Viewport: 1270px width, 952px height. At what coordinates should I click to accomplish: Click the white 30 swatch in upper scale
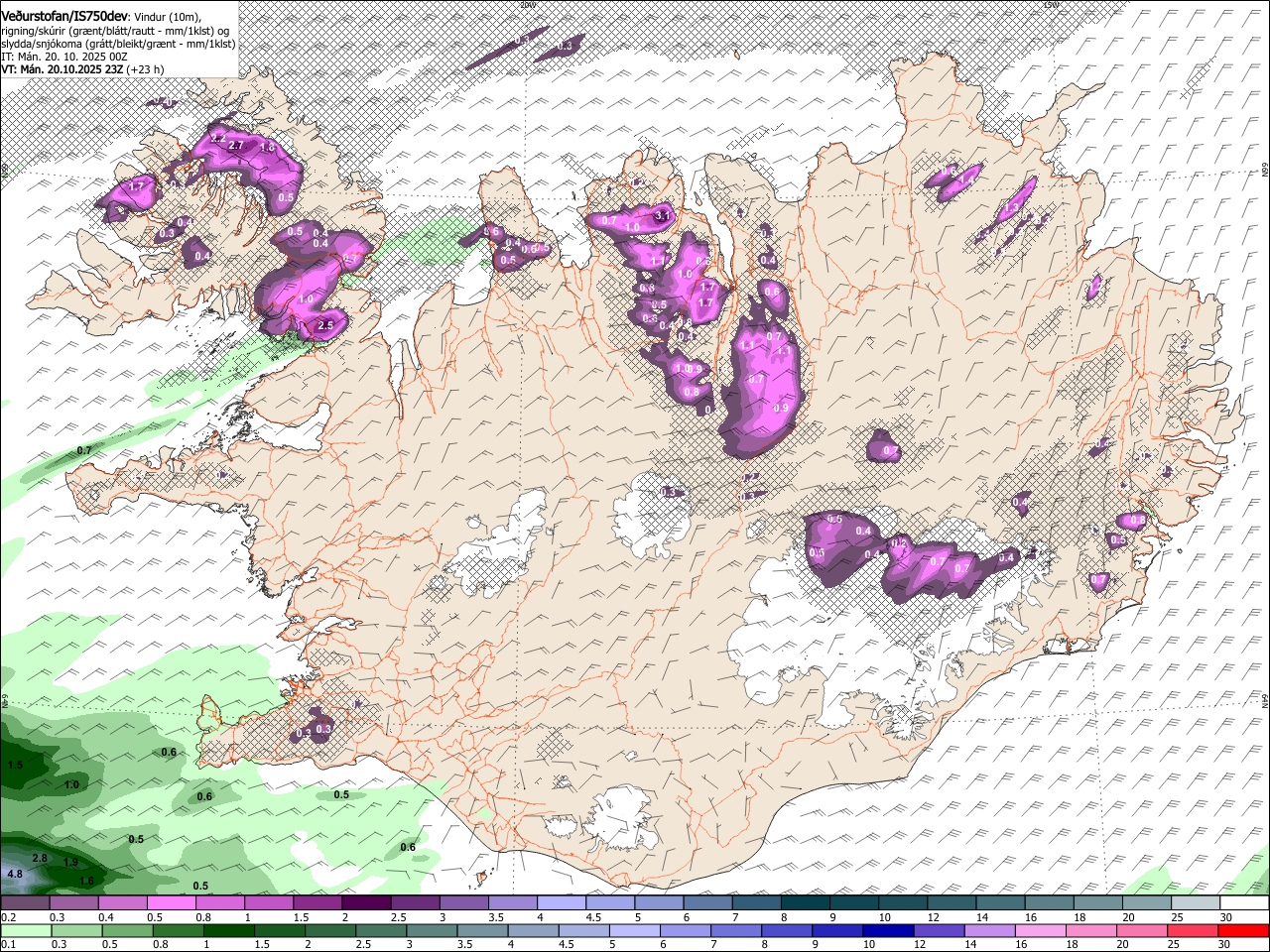click(x=1245, y=903)
